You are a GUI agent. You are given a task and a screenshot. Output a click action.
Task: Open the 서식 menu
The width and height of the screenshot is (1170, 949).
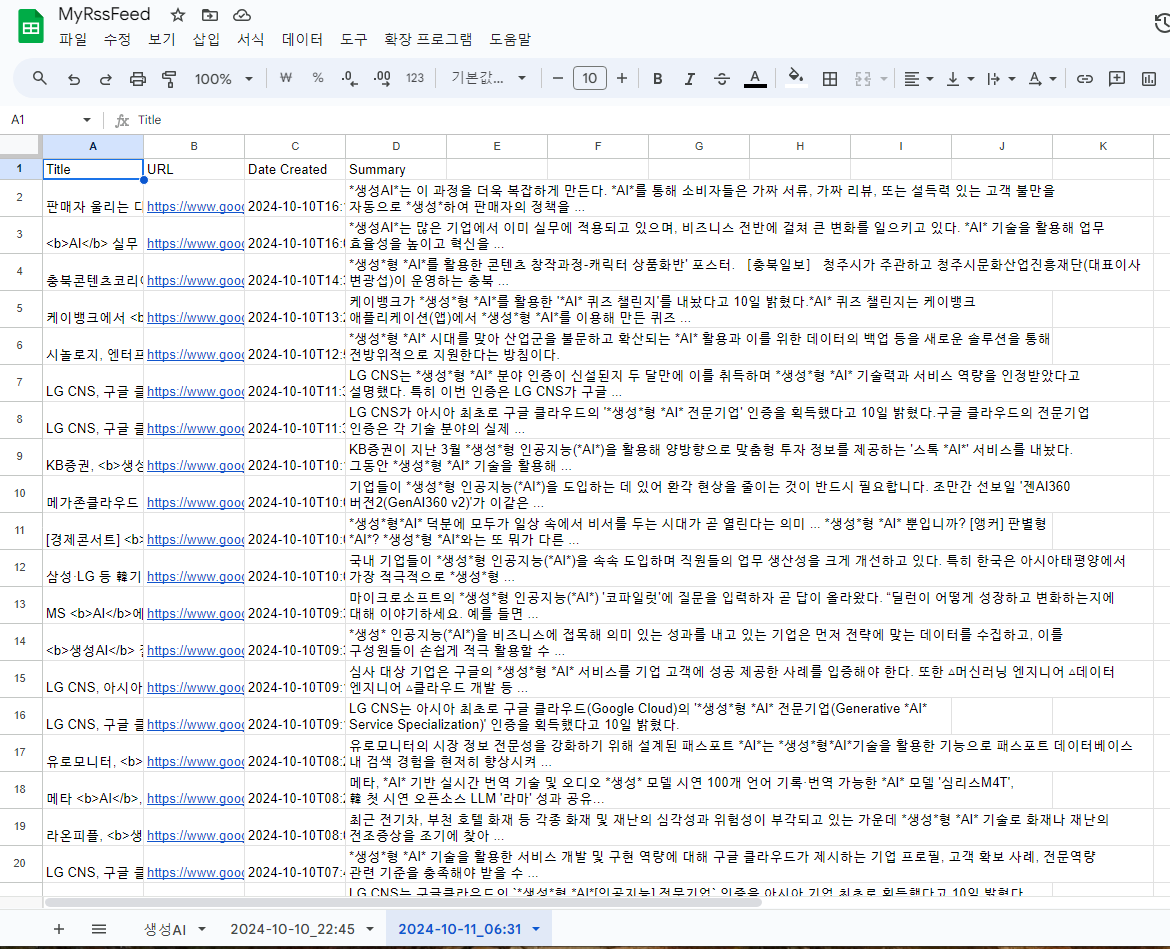pyautogui.click(x=251, y=40)
